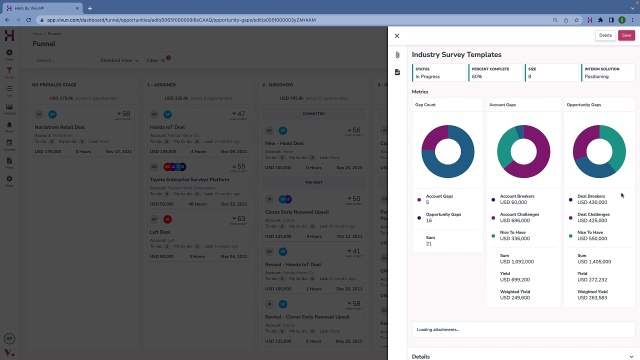Open the Alerts bell icon in sidebar
Screen dimensions: 640x360
tap(9, 126)
